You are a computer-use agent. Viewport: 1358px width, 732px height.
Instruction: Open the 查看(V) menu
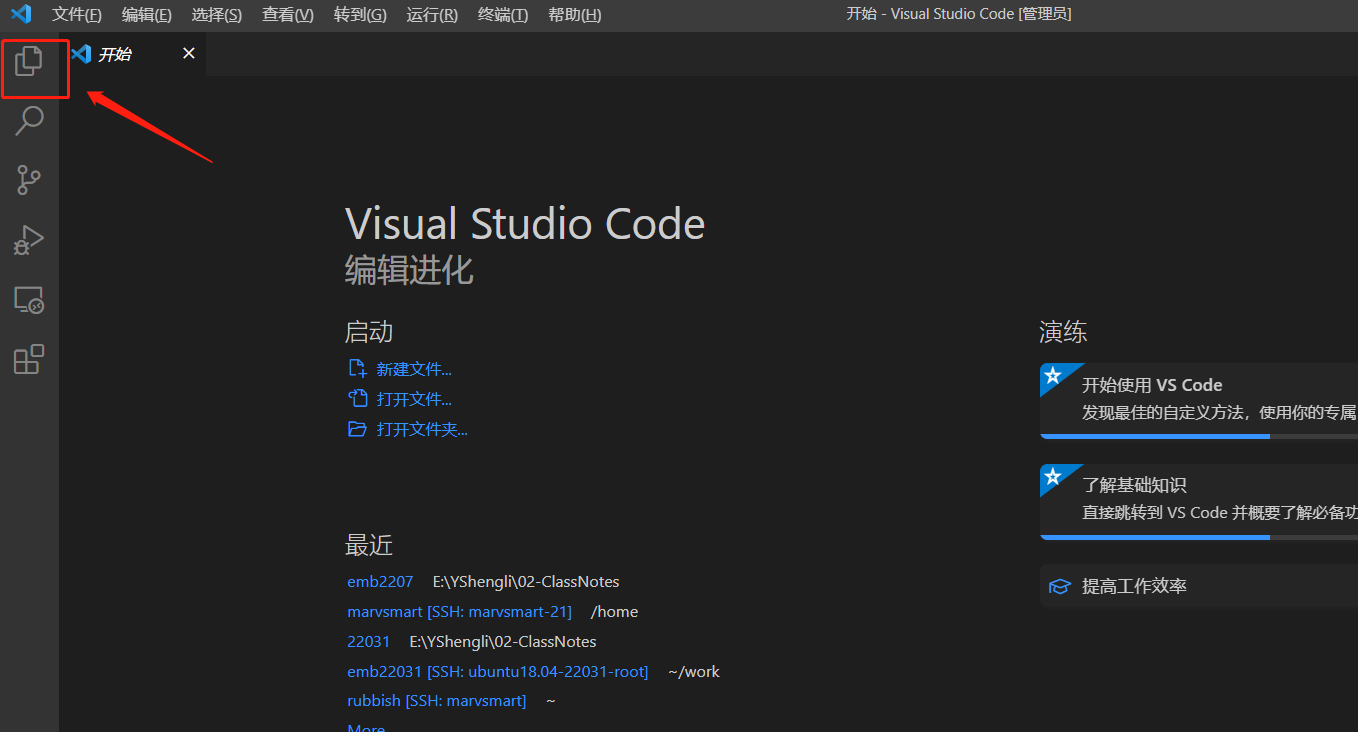point(288,14)
